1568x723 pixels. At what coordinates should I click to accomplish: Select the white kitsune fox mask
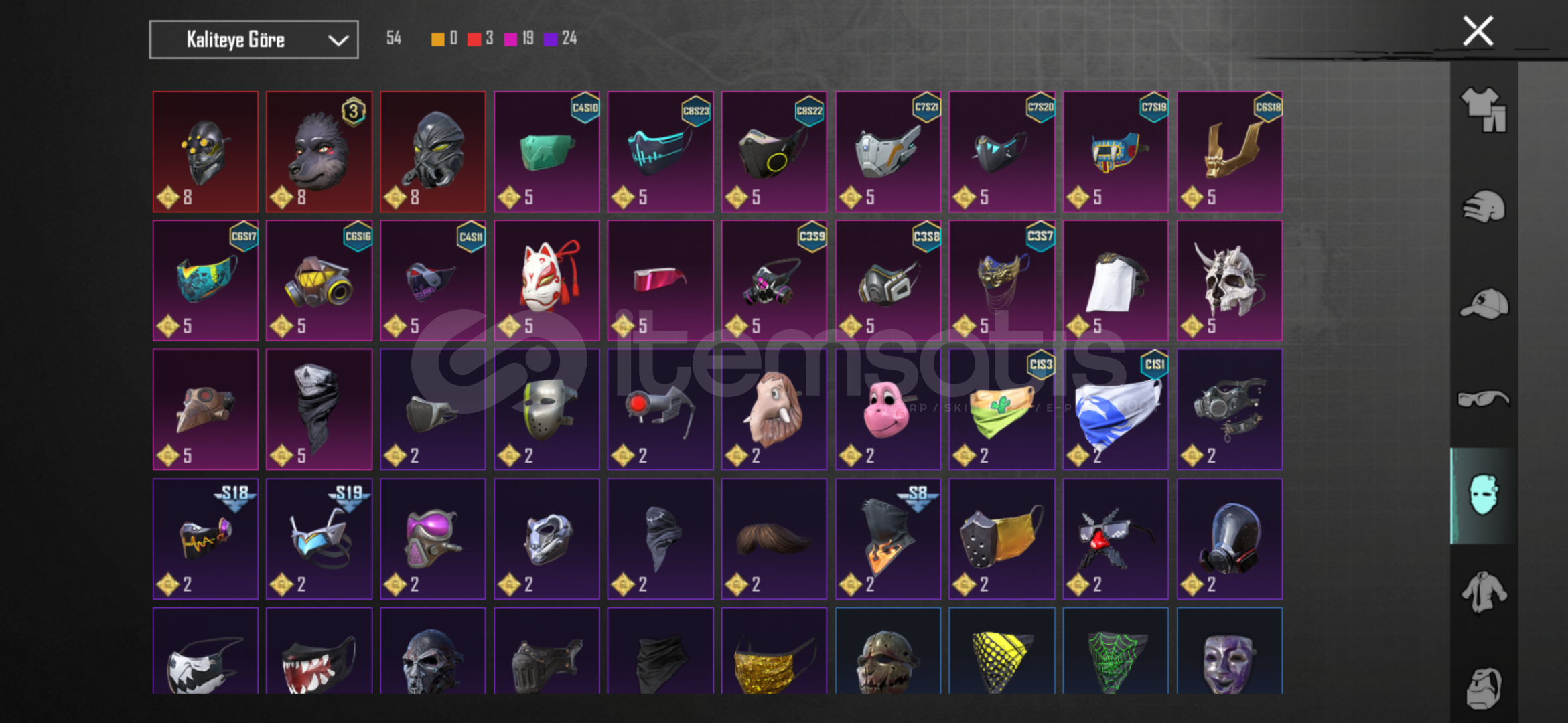[547, 280]
